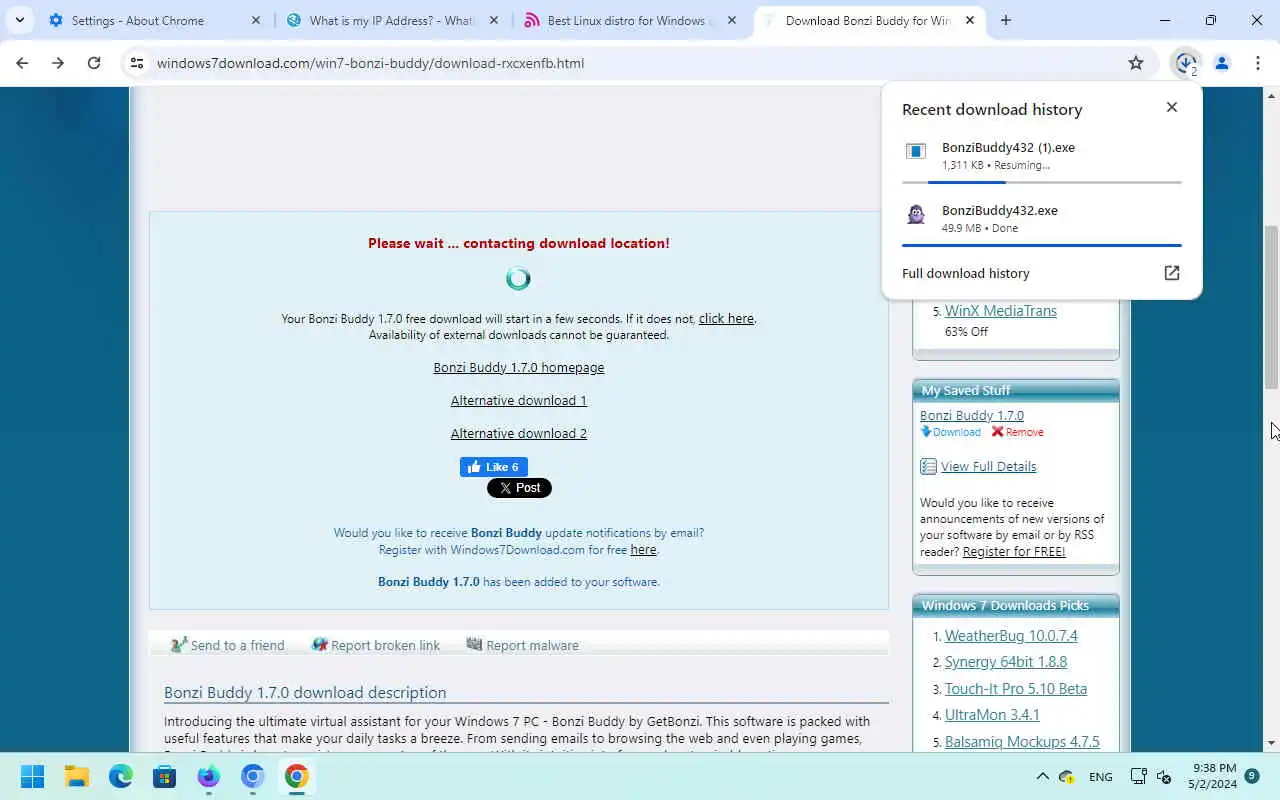Open the active Google Chrome taskbar icon
This screenshot has width=1280, height=800.
[x=296, y=776]
